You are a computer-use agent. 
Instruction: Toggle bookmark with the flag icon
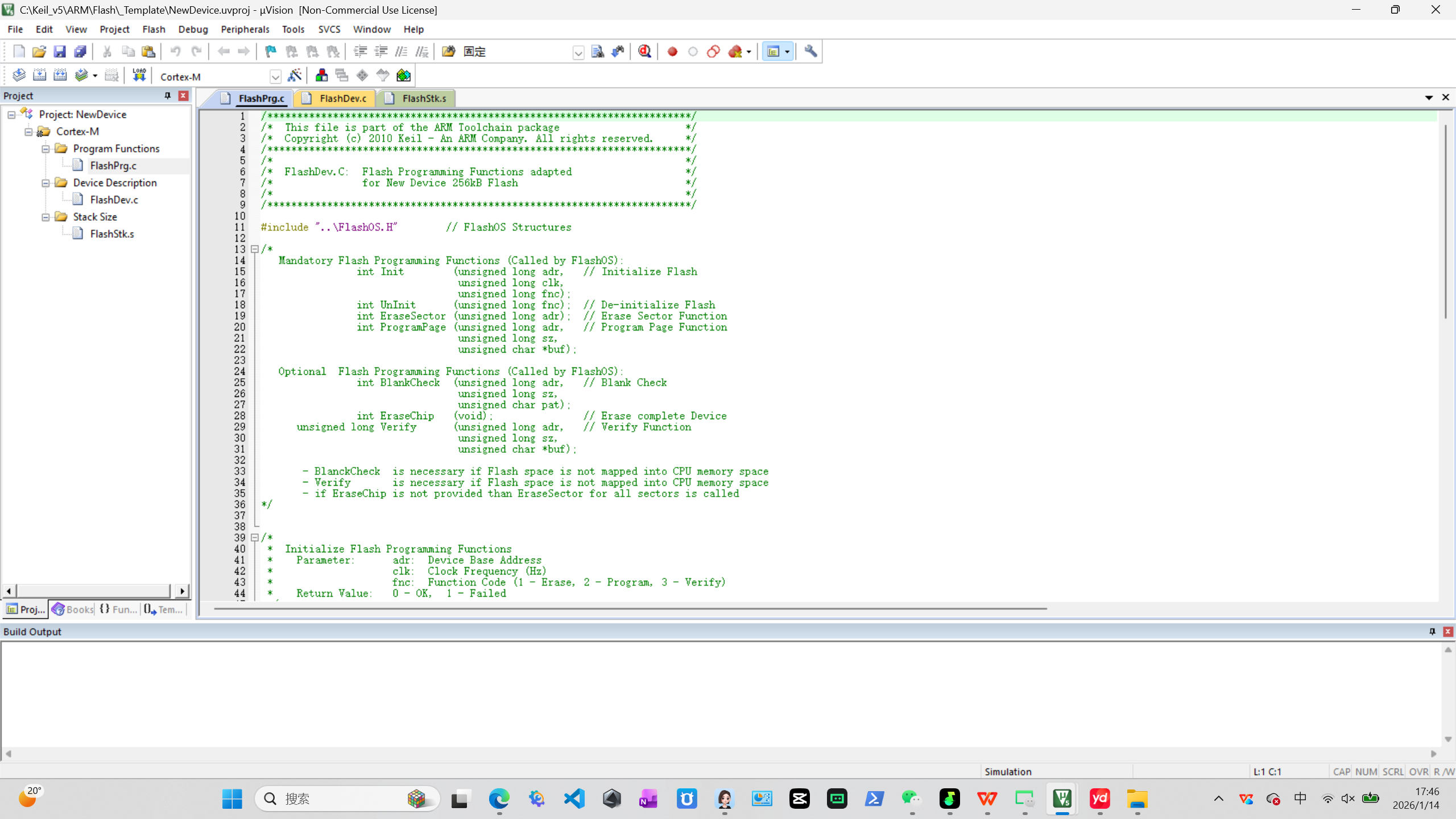coord(271,52)
